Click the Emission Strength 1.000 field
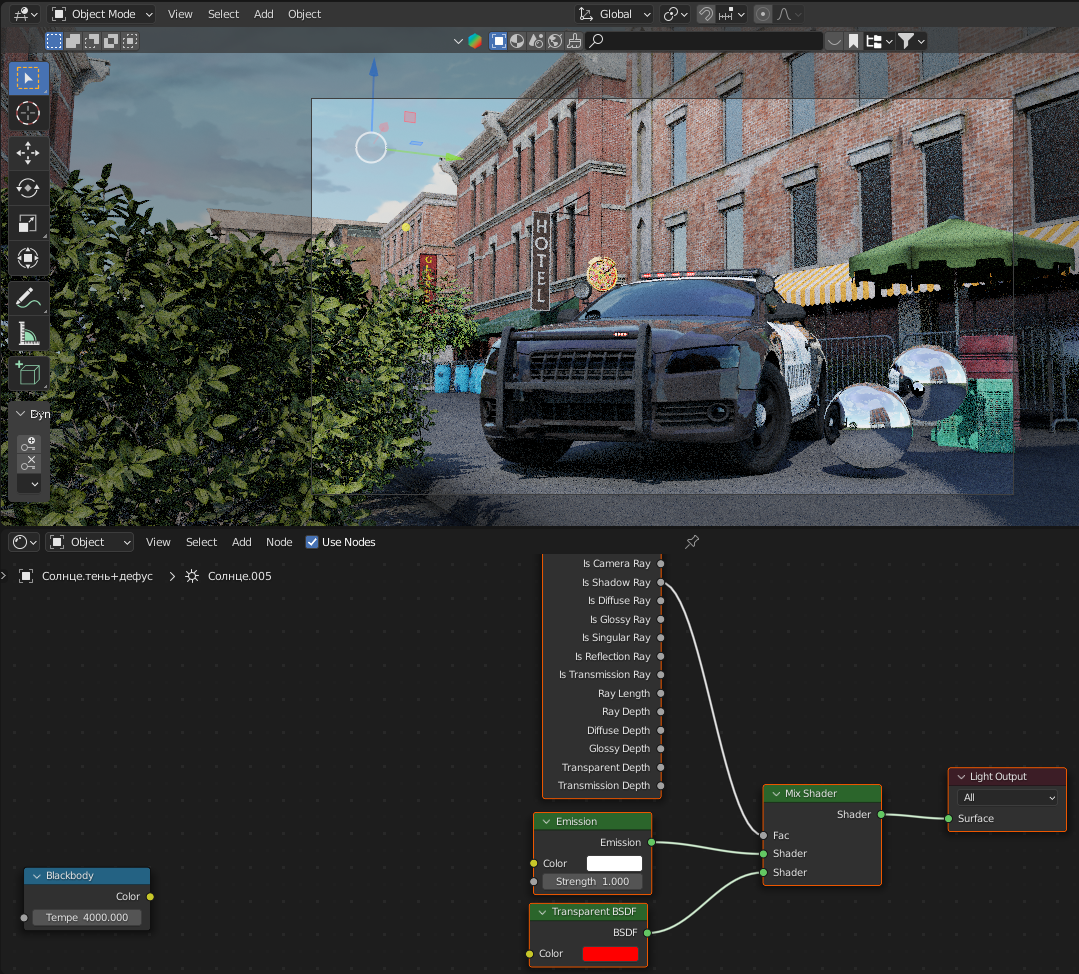The height and width of the screenshot is (974, 1079). tap(592, 882)
